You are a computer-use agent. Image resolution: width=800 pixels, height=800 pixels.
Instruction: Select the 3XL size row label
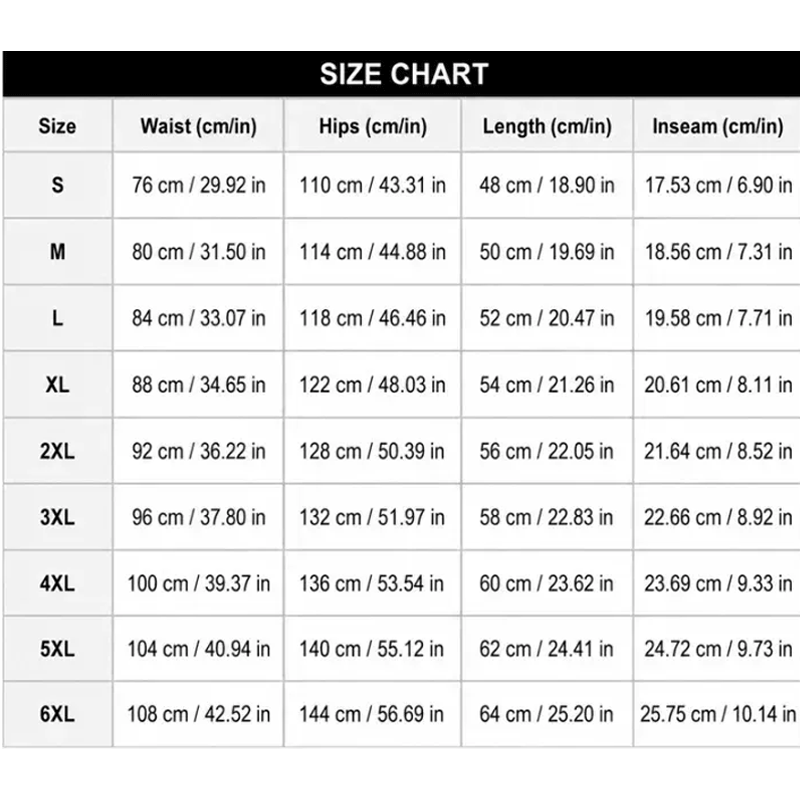[58, 517]
